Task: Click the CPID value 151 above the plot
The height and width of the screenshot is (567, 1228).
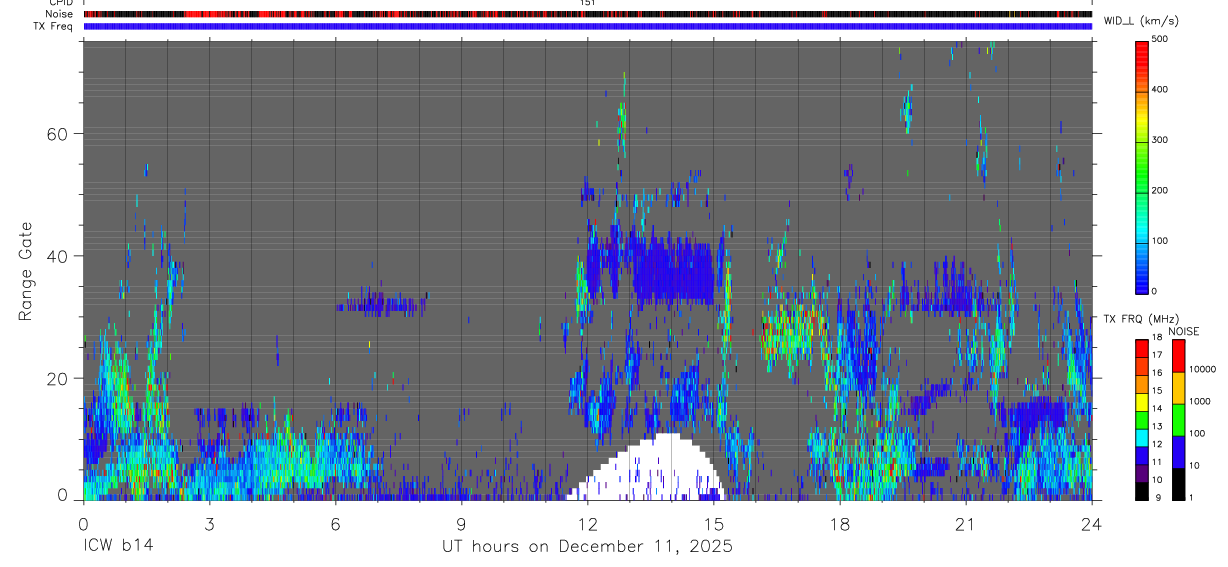Action: (588, 3)
